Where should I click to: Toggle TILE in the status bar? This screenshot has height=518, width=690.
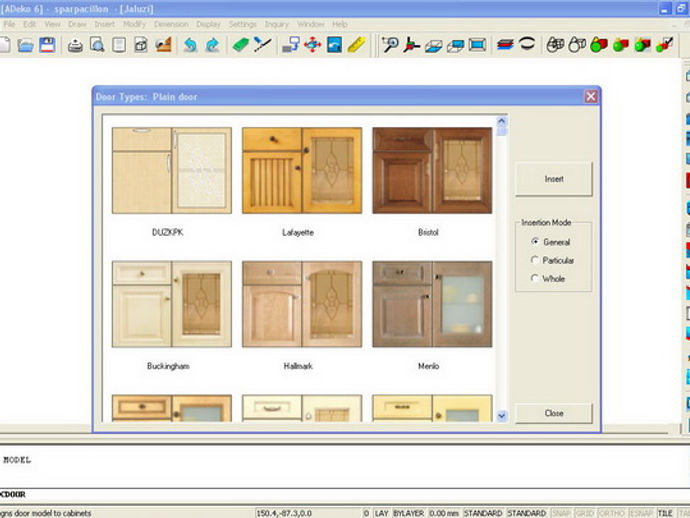pos(665,513)
